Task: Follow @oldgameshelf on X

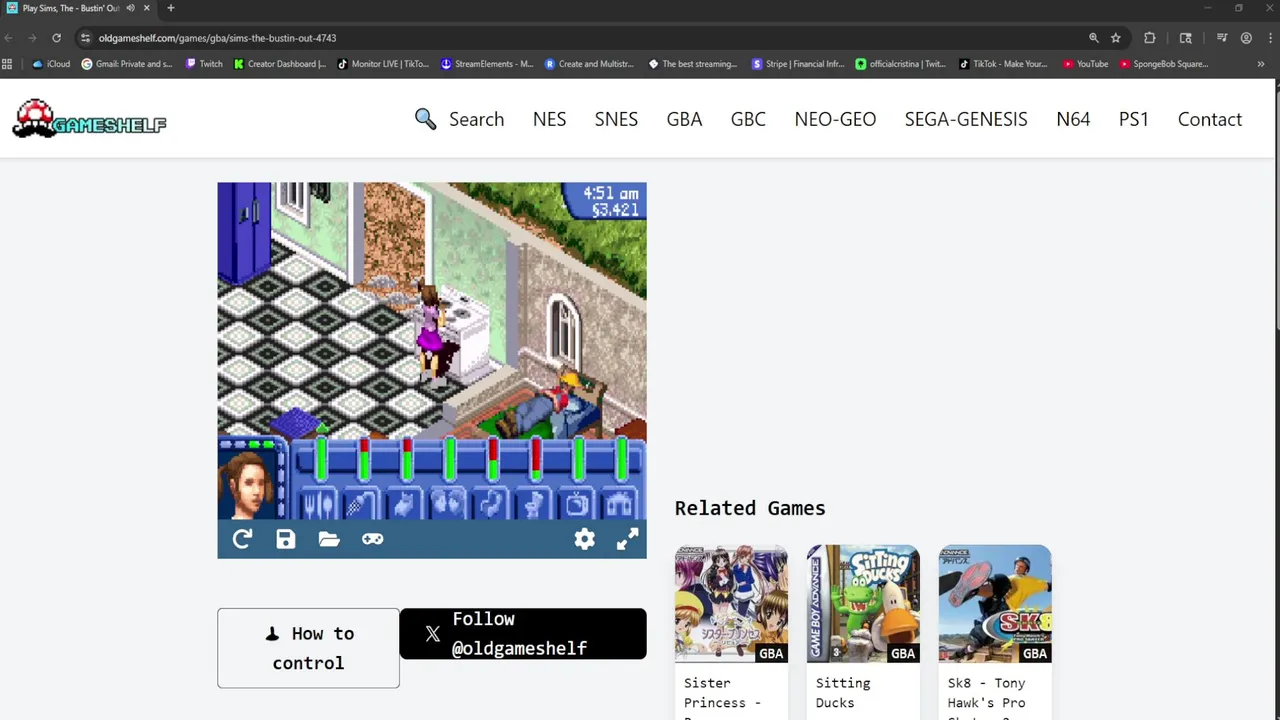Action: (x=523, y=634)
